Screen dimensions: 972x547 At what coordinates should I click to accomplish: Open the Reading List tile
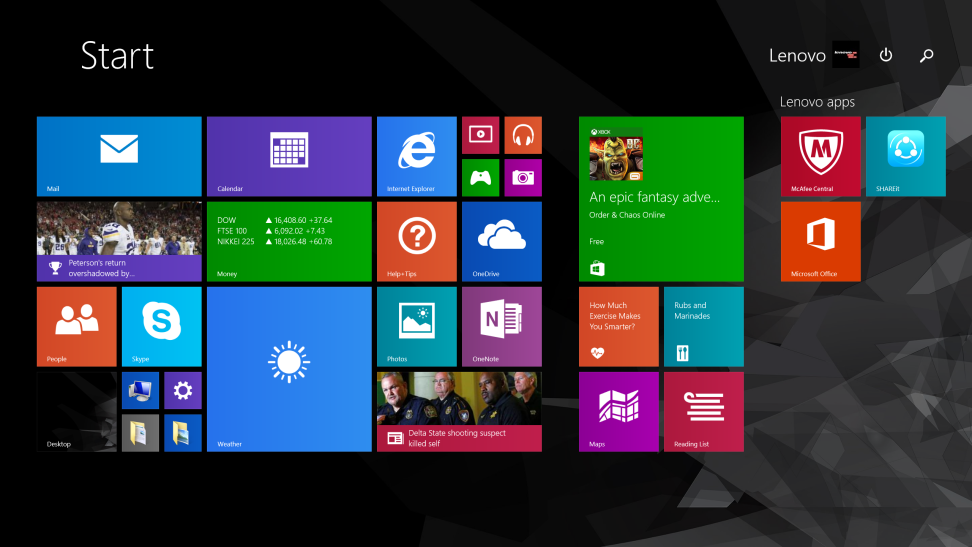pos(704,412)
